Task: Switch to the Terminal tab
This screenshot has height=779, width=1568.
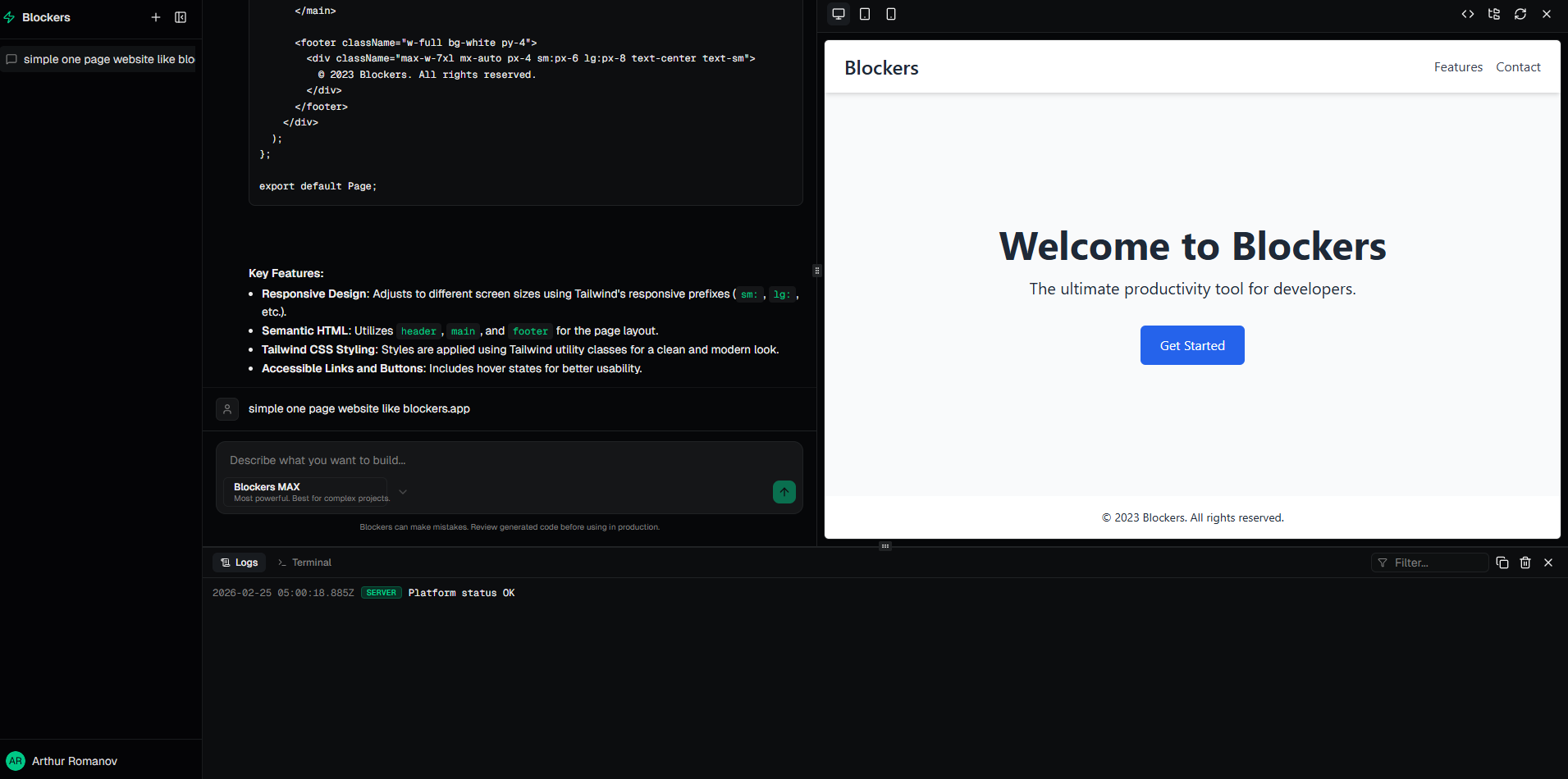Action: click(x=304, y=563)
